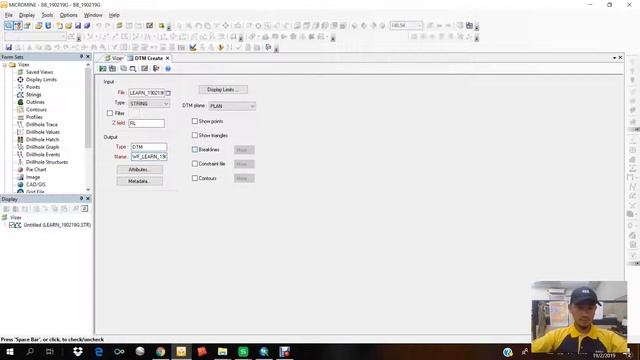
Task: Click the file browse icon next to the File field
Action: pyautogui.click(x=168, y=93)
